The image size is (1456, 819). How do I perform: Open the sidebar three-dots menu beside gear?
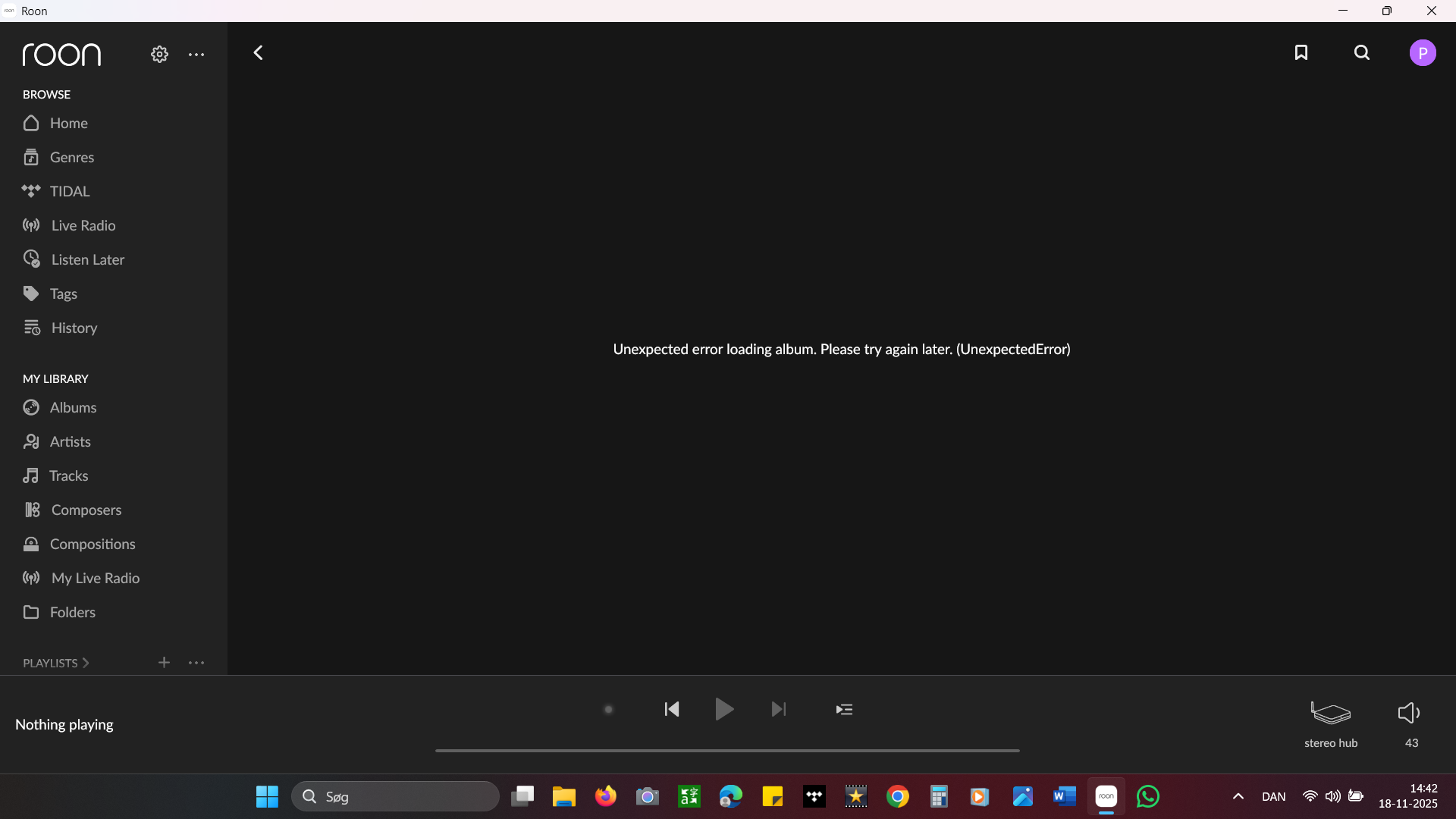196,55
